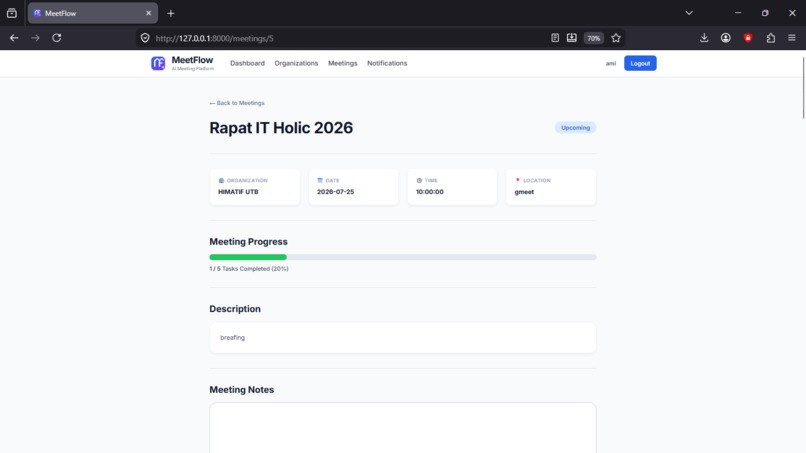
Task: Open the browser account profile icon
Action: [x=726, y=38]
